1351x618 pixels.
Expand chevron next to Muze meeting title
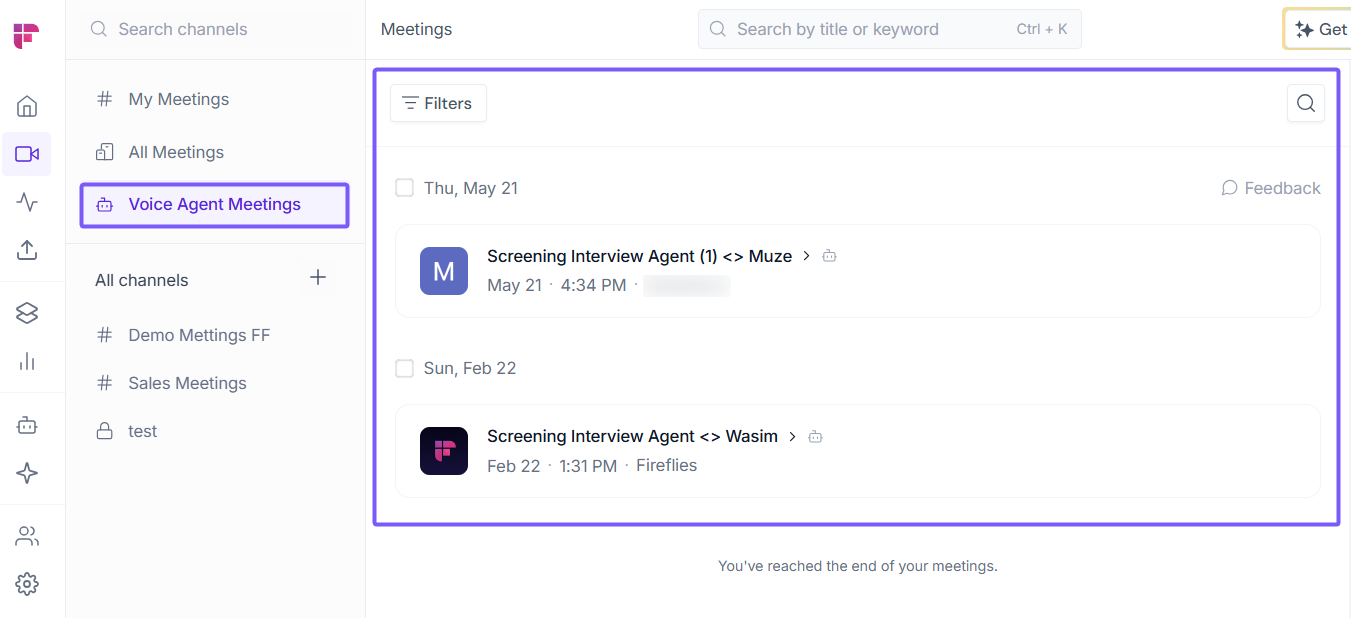pos(807,256)
